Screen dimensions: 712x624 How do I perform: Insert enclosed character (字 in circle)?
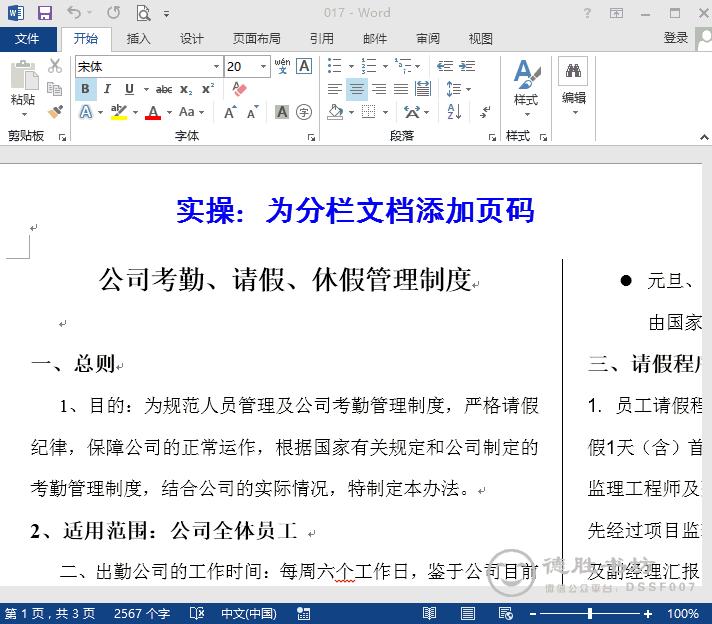tap(304, 112)
